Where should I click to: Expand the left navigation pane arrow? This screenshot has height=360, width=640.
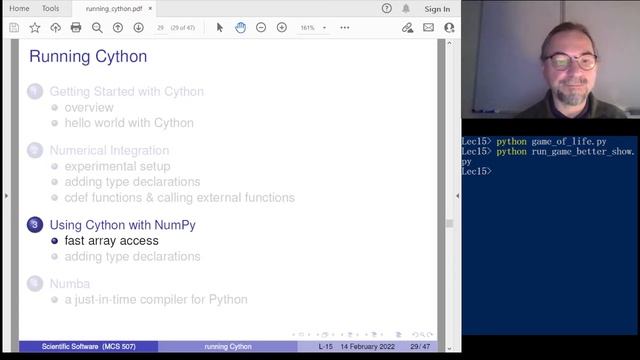6,196
